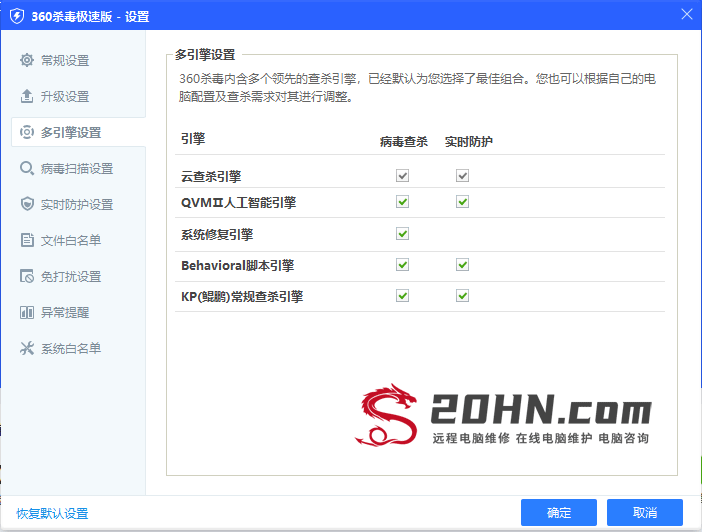
Task: Click the document icon for 文件白名单
Action: point(27,240)
